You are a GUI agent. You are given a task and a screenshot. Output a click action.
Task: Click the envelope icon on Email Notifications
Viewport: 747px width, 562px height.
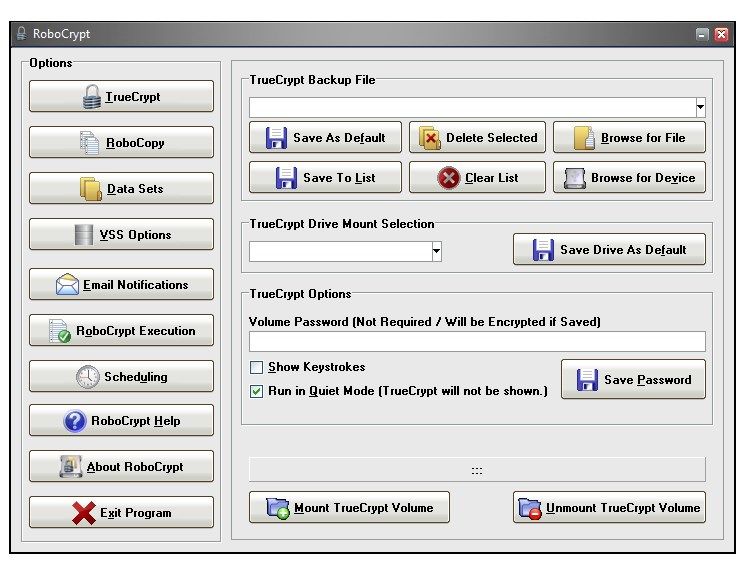[x=67, y=284]
